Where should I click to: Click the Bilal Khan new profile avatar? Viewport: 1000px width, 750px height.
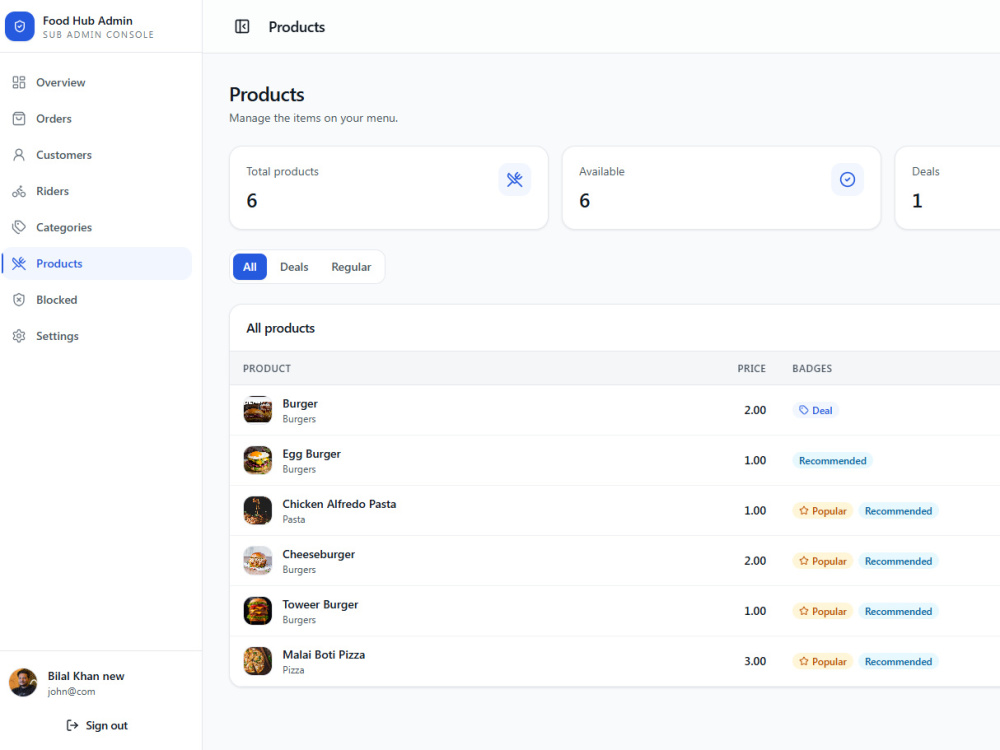pyautogui.click(x=23, y=682)
